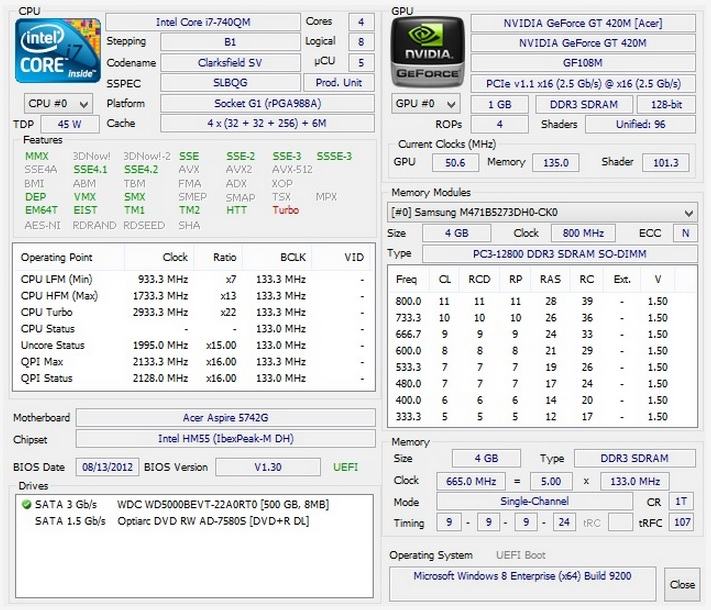
Task: Select the 333.3 frequency timing row
Action: coord(542,416)
